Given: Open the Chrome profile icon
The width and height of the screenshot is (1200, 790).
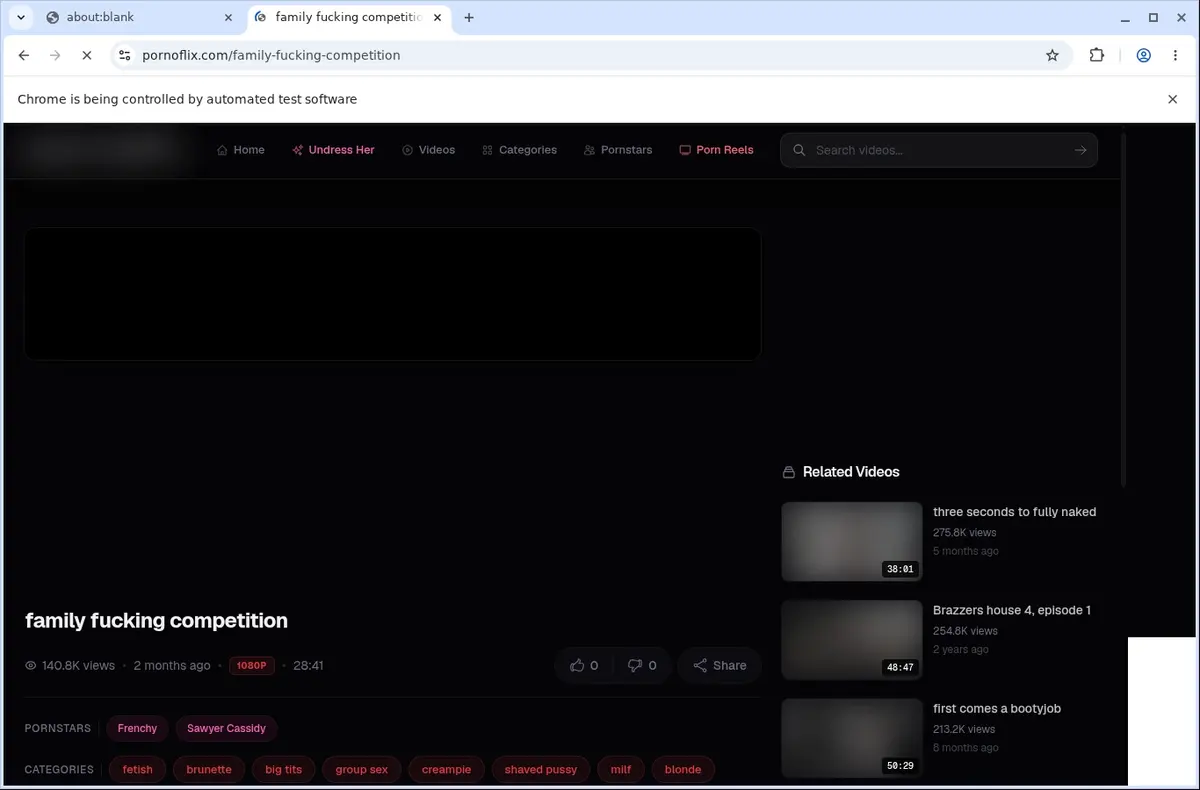Looking at the screenshot, I should pos(1143,56).
